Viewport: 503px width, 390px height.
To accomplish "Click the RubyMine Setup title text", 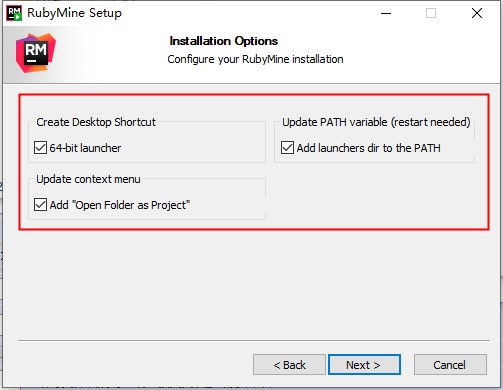I will (x=74, y=13).
